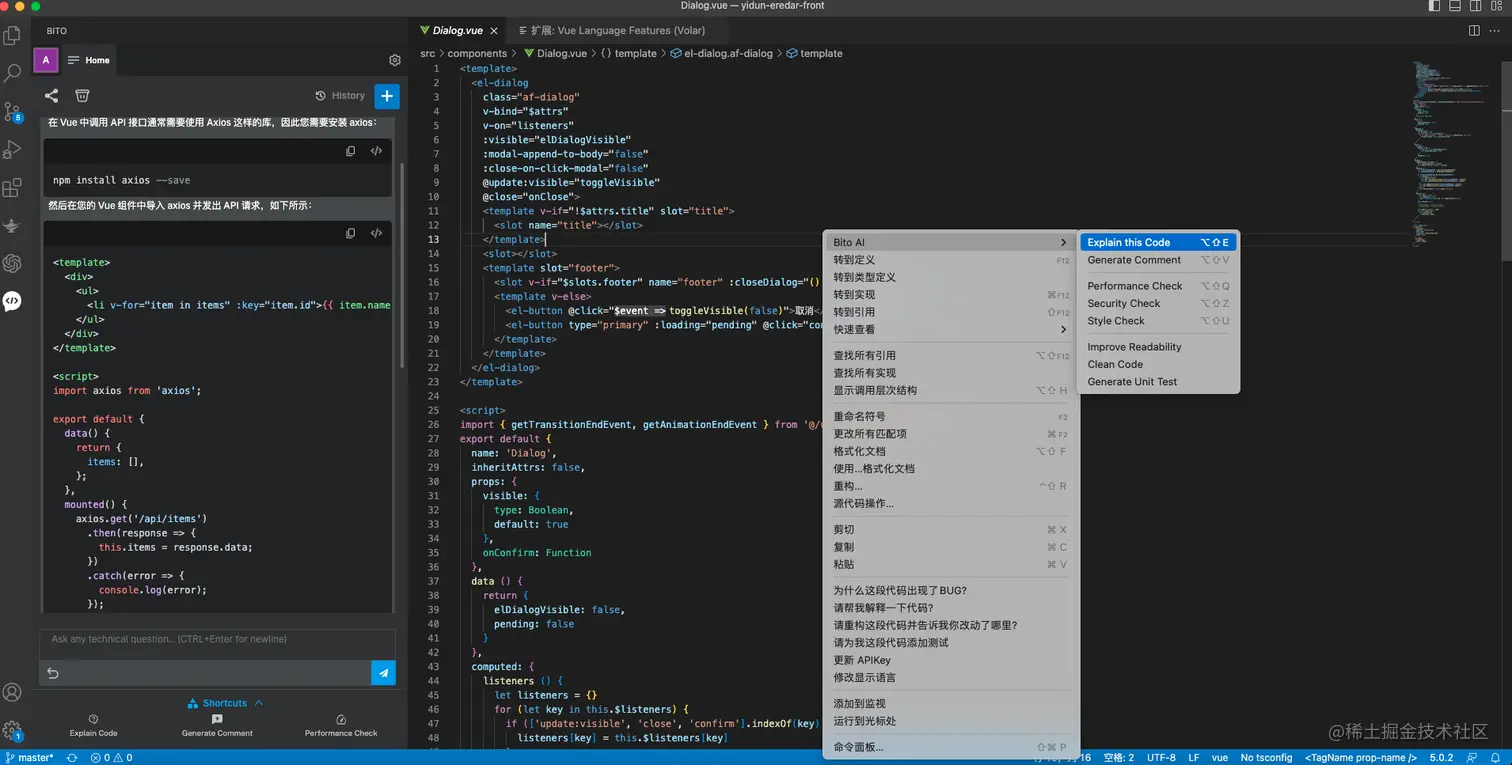Select the Home tab in Bito panel
Viewport: 1512px width, 765px height.
tap(89, 60)
